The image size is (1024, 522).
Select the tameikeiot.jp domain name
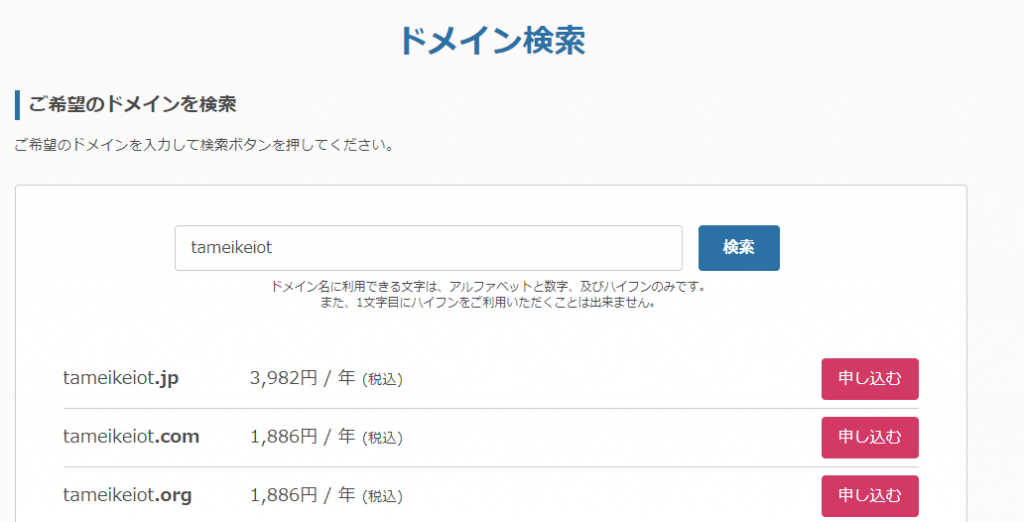121,379
